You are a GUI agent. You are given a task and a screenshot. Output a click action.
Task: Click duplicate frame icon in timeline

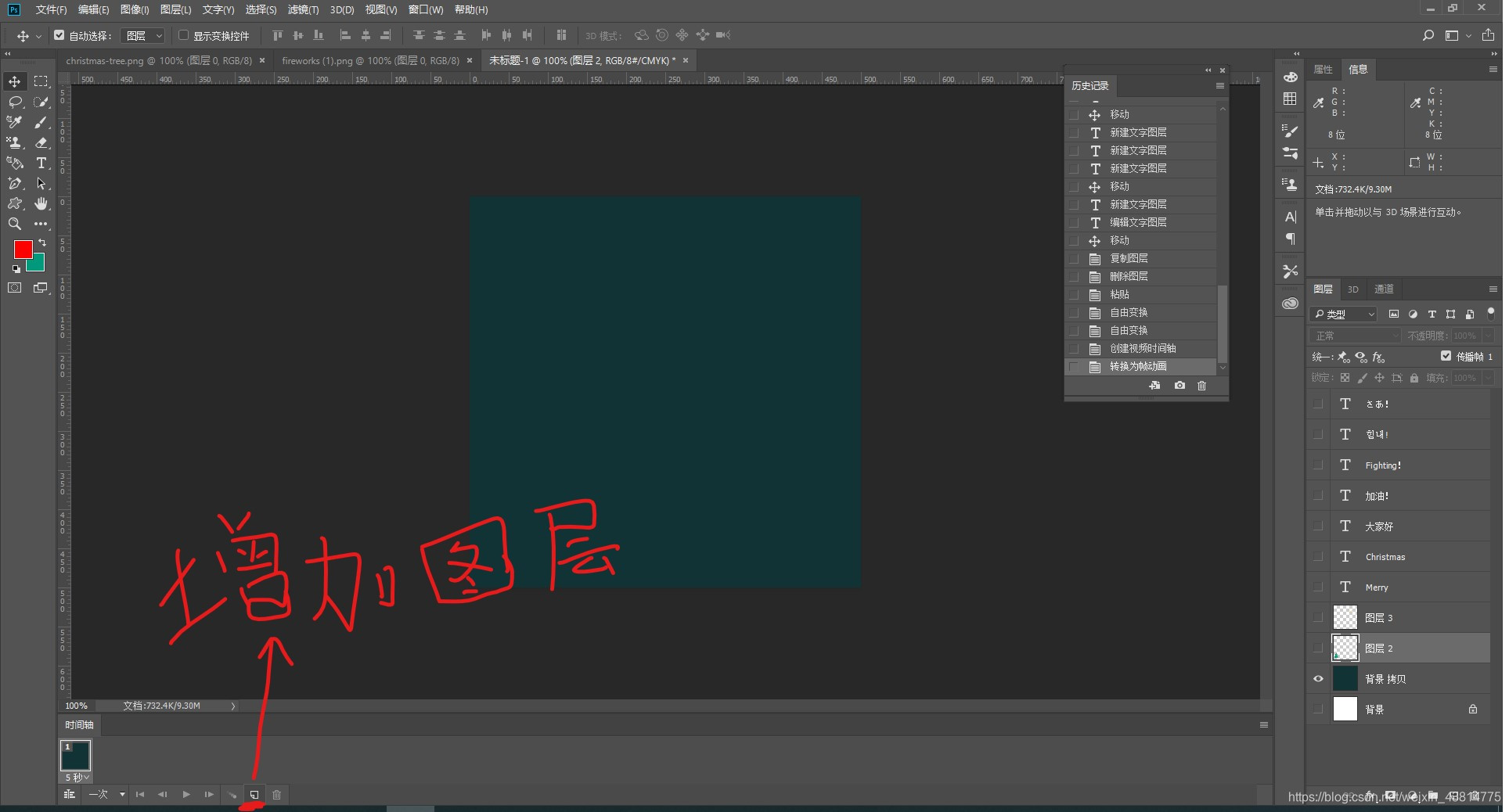click(254, 795)
